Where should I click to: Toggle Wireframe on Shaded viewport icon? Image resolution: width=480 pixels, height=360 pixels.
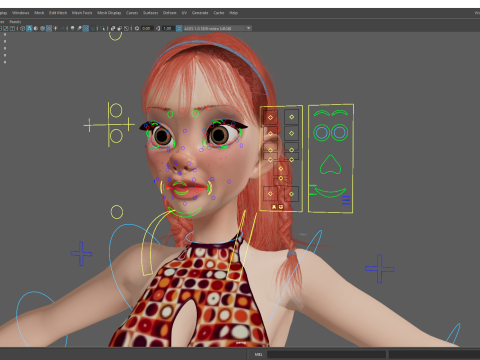[x=42, y=28]
